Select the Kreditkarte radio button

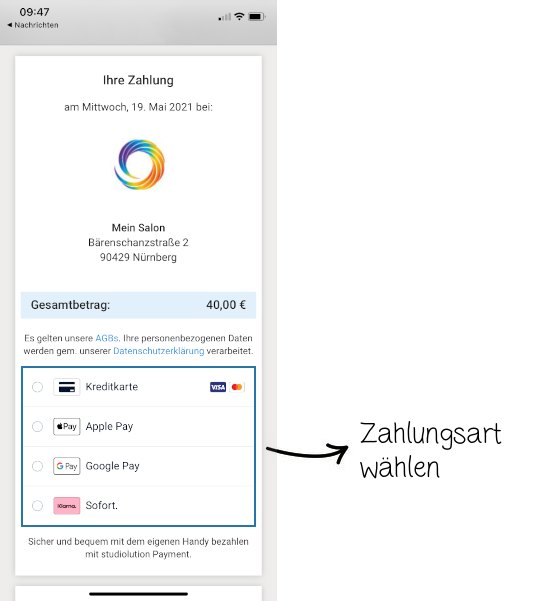(38, 387)
